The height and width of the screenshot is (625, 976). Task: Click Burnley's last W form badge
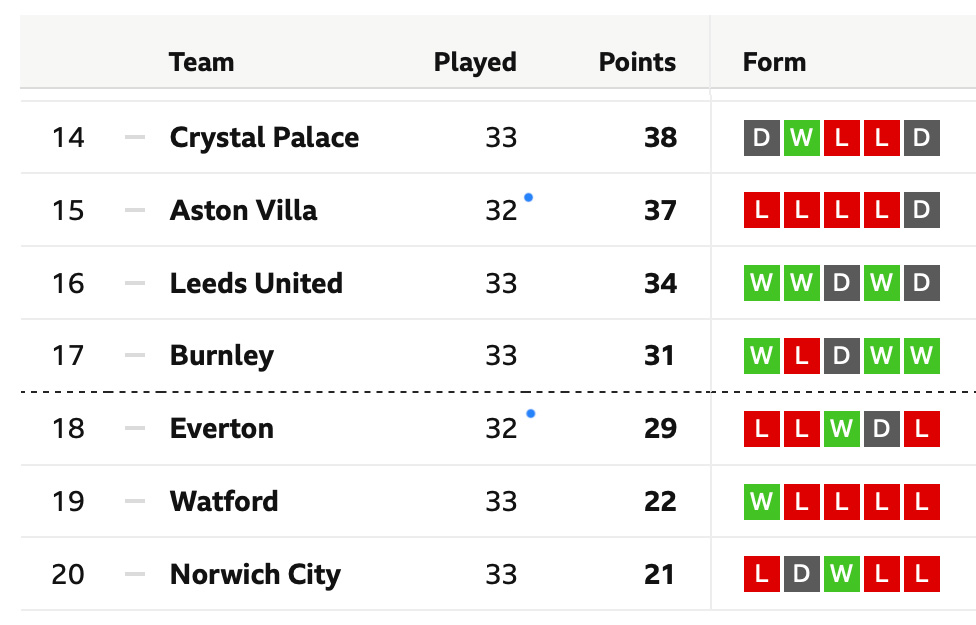921,356
